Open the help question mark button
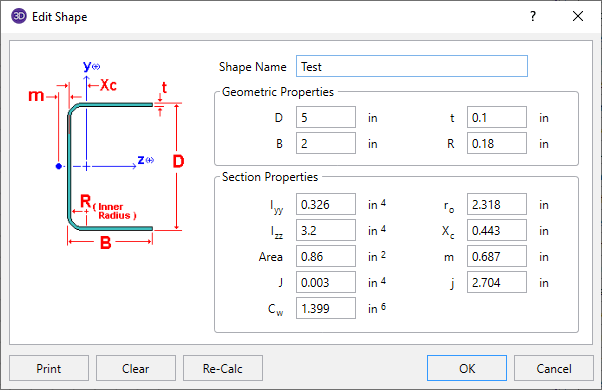Viewport: 602px width, 390px height. (x=533, y=17)
